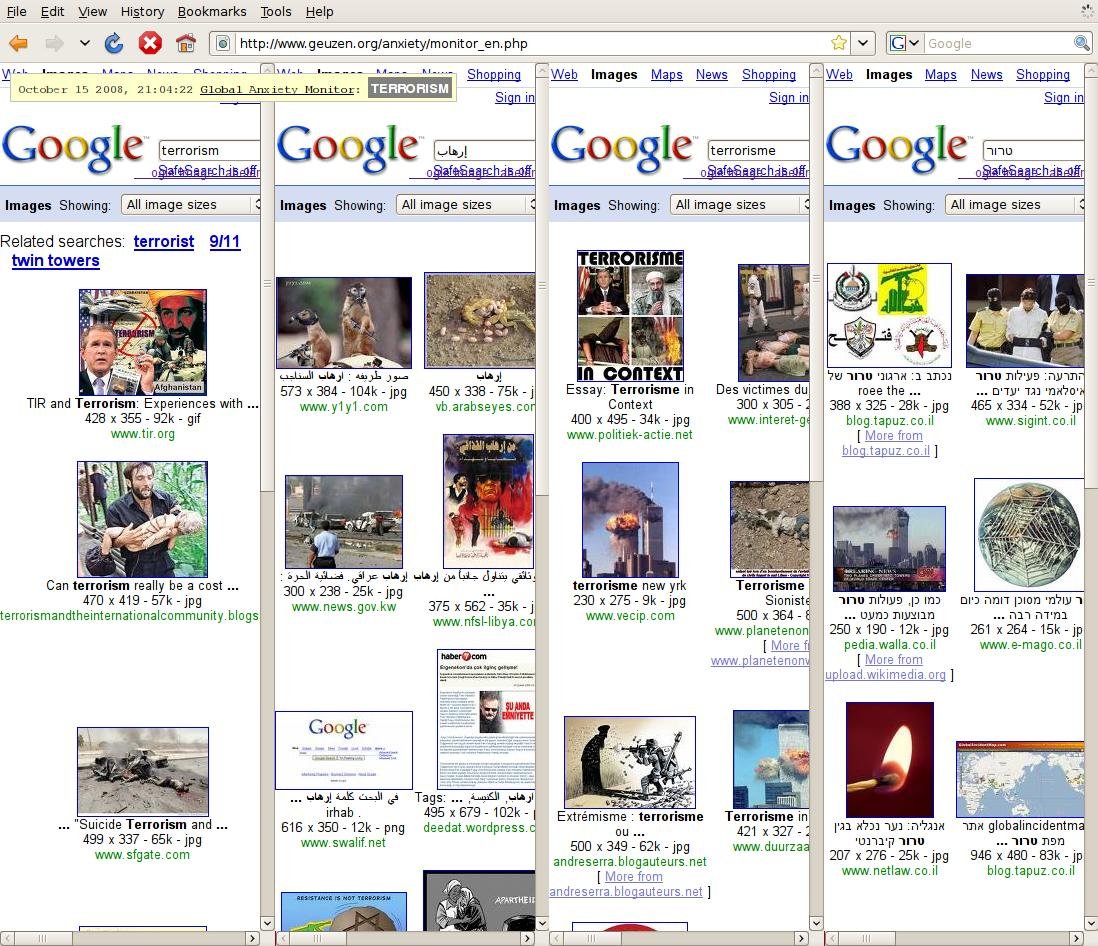Open the 'Can terrorism really be a cost' thumbnail

coord(142,520)
